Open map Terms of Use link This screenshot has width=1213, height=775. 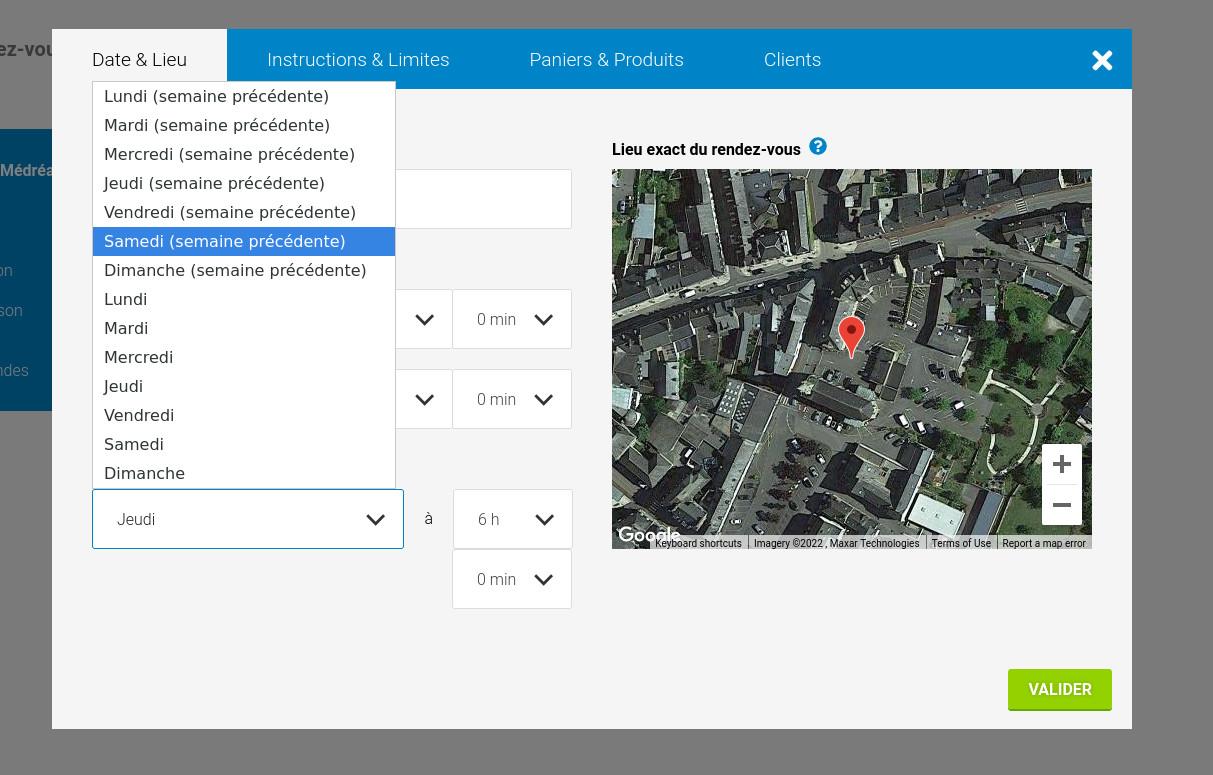pyautogui.click(x=961, y=543)
